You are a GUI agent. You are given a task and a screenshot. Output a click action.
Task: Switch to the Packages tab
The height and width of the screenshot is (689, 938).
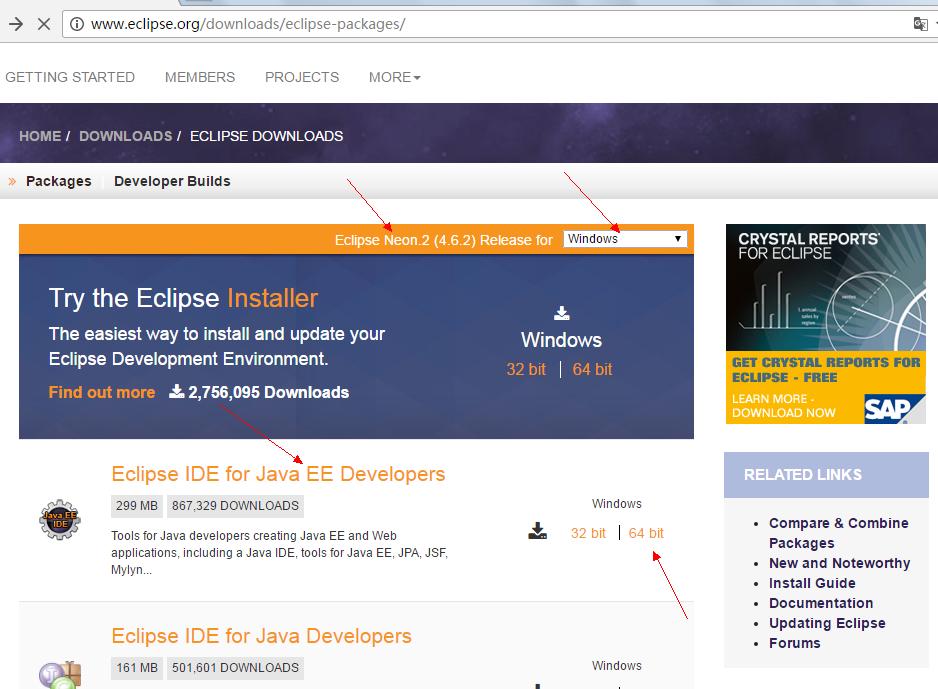pos(59,181)
